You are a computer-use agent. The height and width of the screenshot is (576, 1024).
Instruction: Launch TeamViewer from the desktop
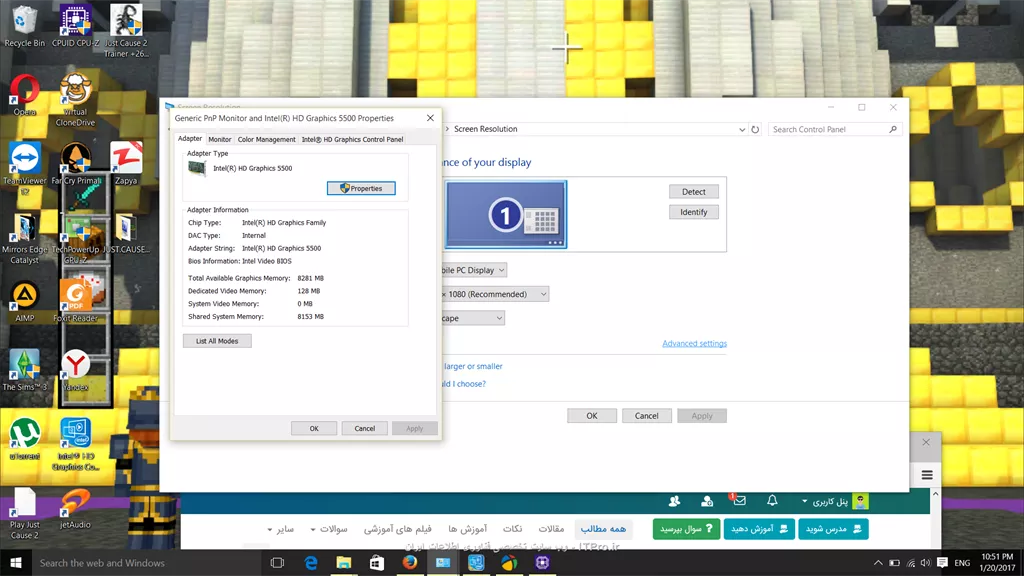click(24, 168)
